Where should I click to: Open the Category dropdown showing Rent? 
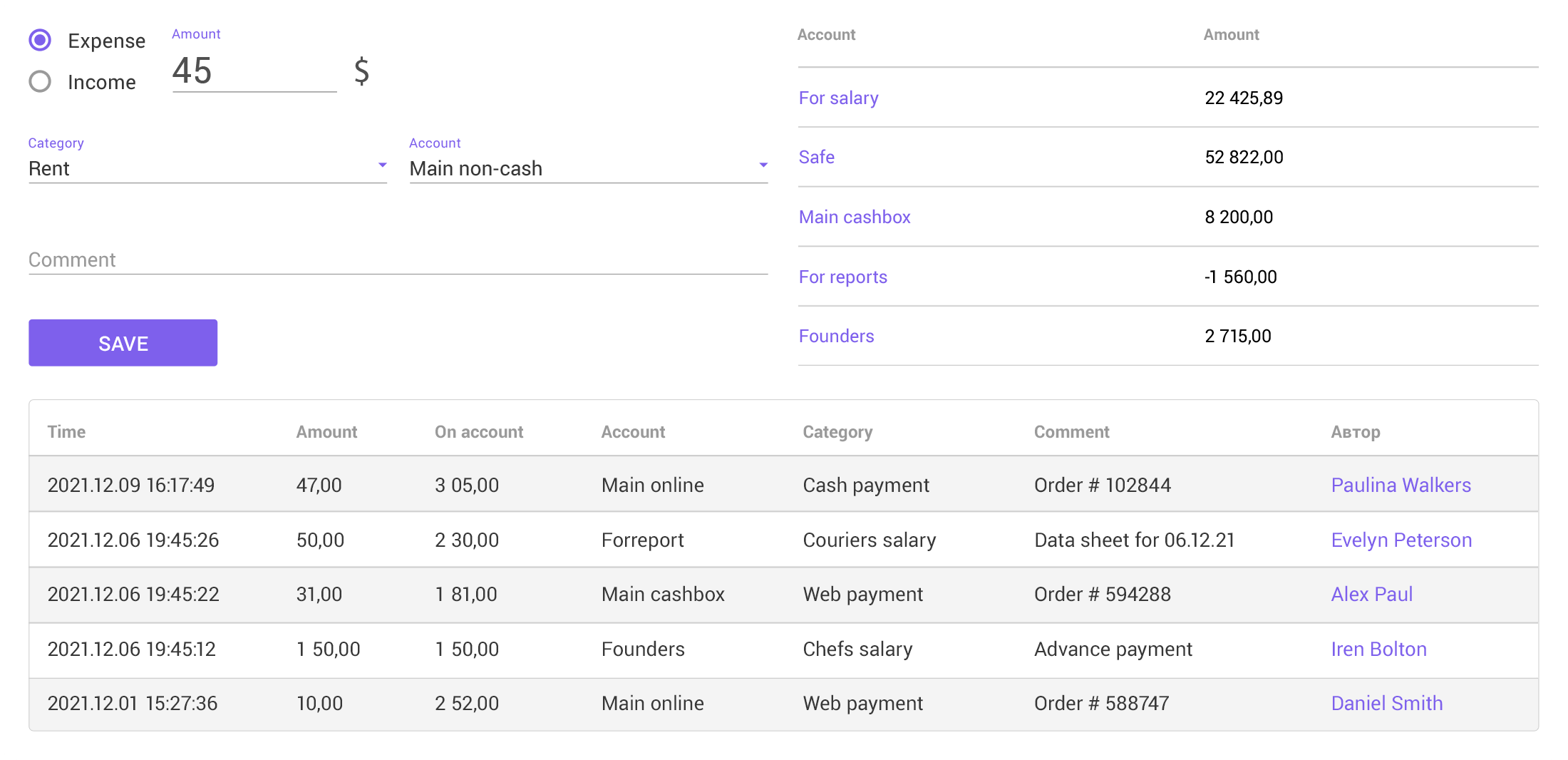point(207,168)
